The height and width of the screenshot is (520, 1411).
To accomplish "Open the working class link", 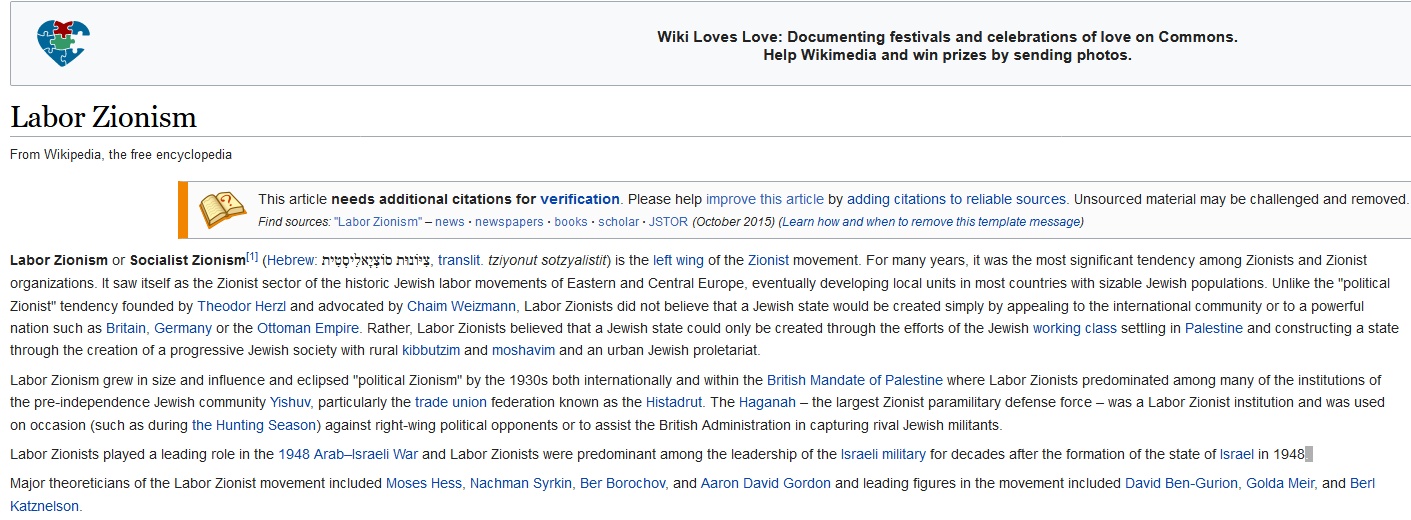I will (1075, 328).
